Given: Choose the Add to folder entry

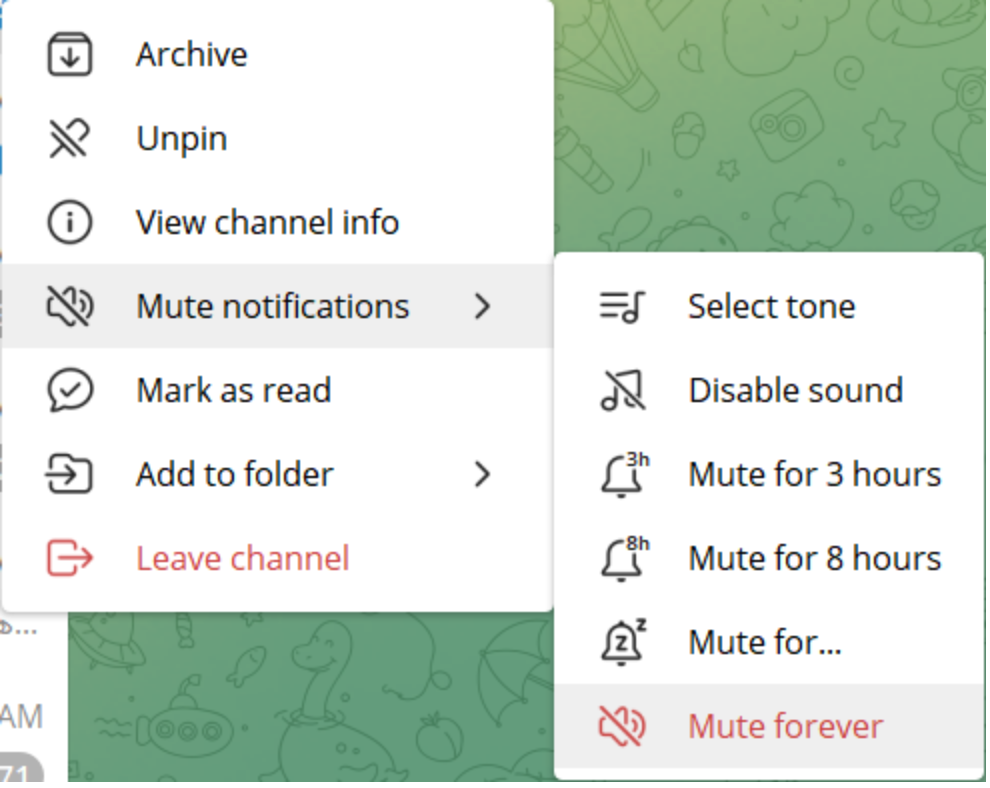Looking at the screenshot, I should pyautogui.click(x=278, y=474).
